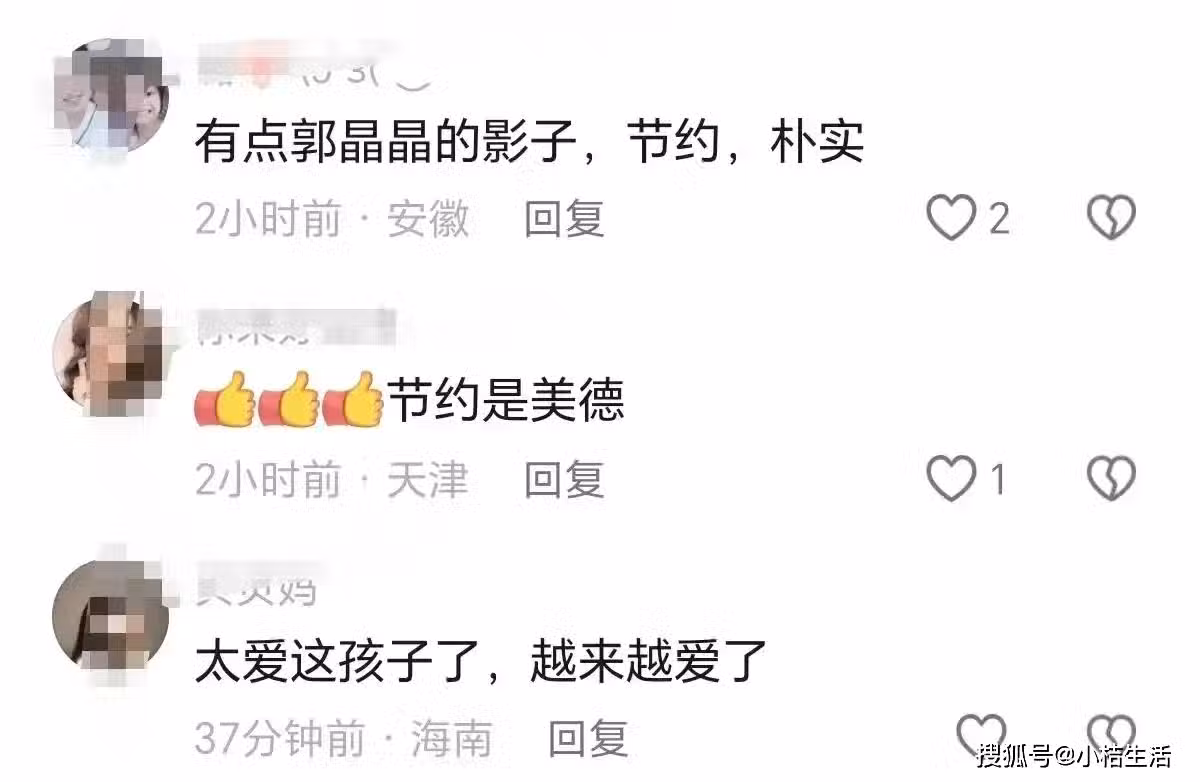Viewport: 1200px width, 782px height.
Task: Like the comment about 郭晶晶的影子
Action: point(951,218)
